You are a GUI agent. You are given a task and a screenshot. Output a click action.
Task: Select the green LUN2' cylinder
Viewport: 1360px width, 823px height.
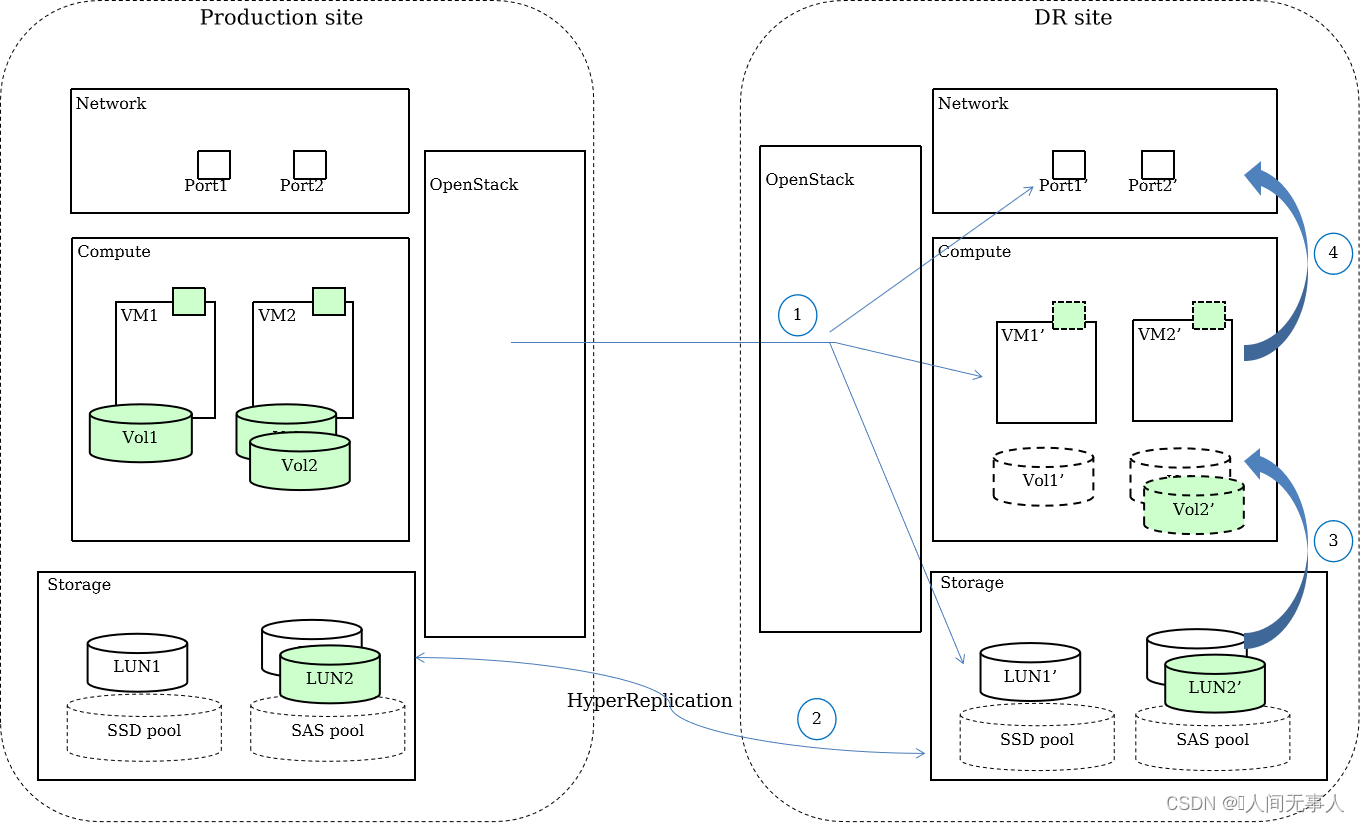coord(1215,683)
